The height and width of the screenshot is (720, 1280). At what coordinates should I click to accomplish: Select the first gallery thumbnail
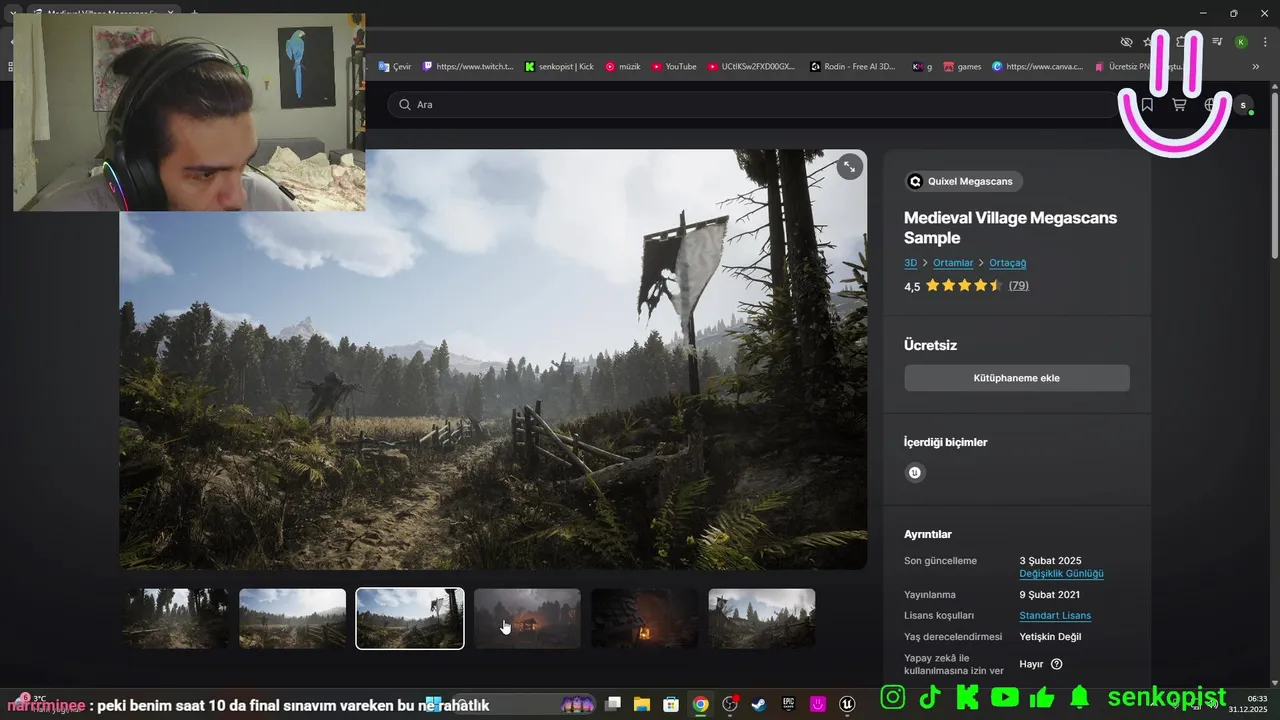coord(175,618)
